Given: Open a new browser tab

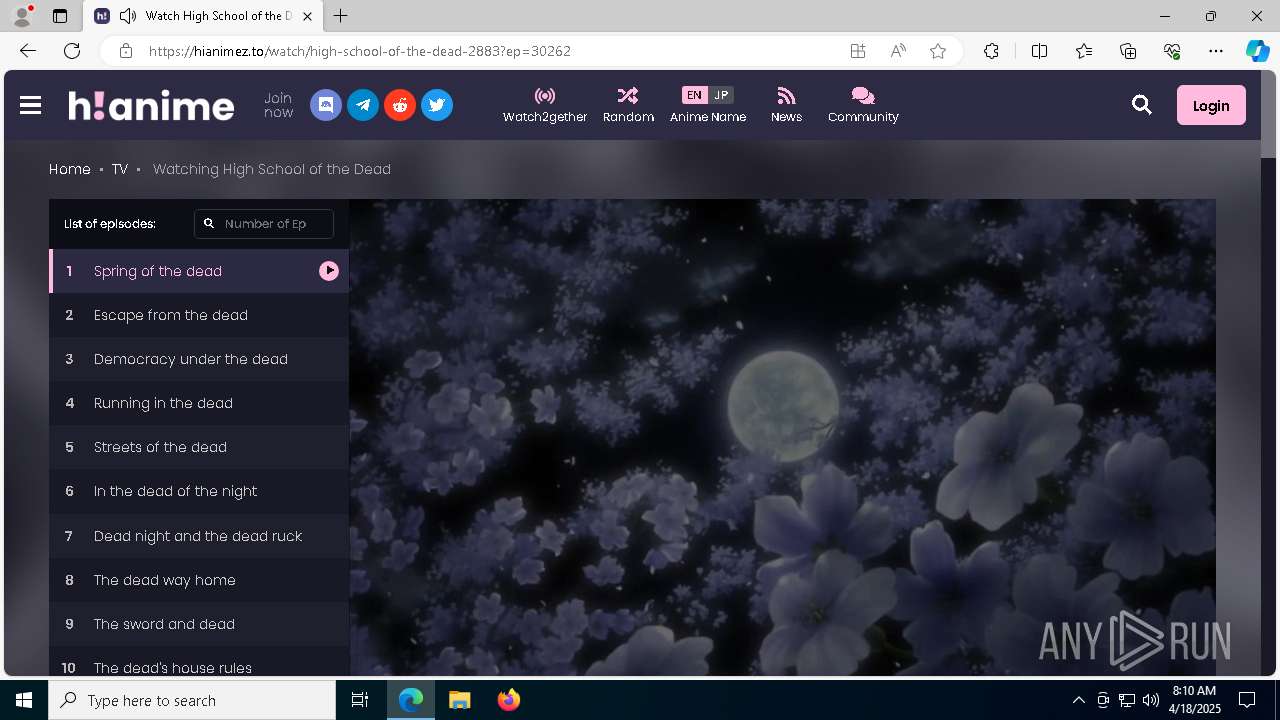Looking at the screenshot, I should 341,16.
